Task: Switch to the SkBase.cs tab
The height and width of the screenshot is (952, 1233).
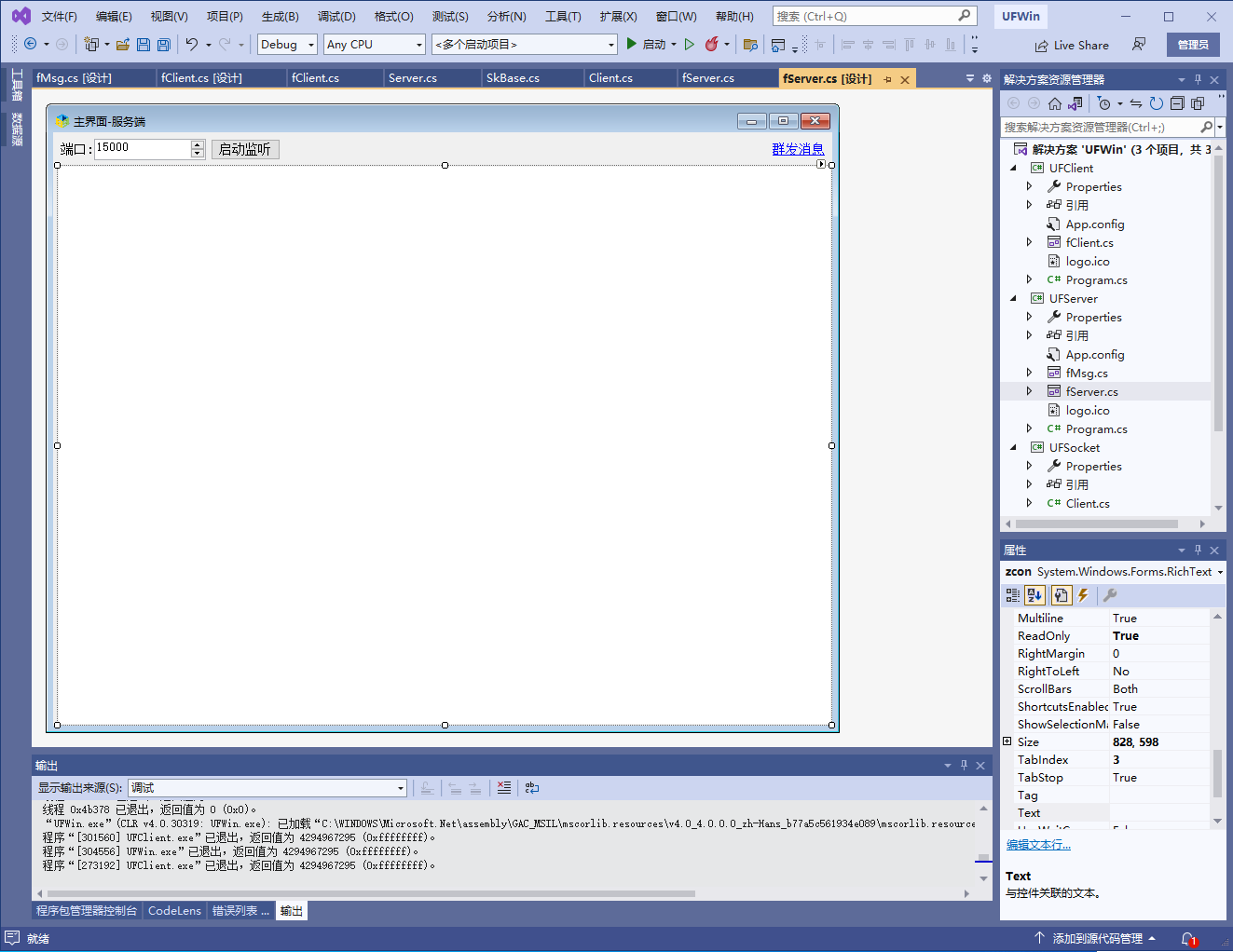Action: (513, 78)
